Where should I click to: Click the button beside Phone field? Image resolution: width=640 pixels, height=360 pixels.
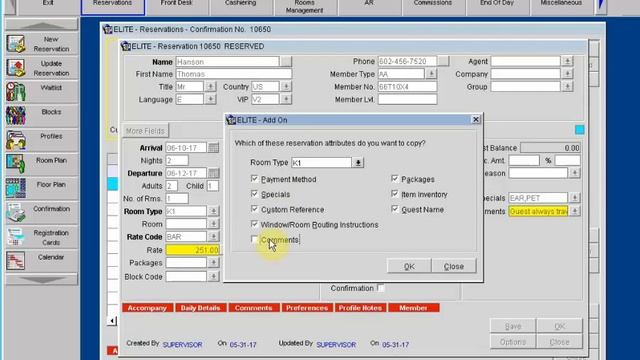click(x=443, y=61)
